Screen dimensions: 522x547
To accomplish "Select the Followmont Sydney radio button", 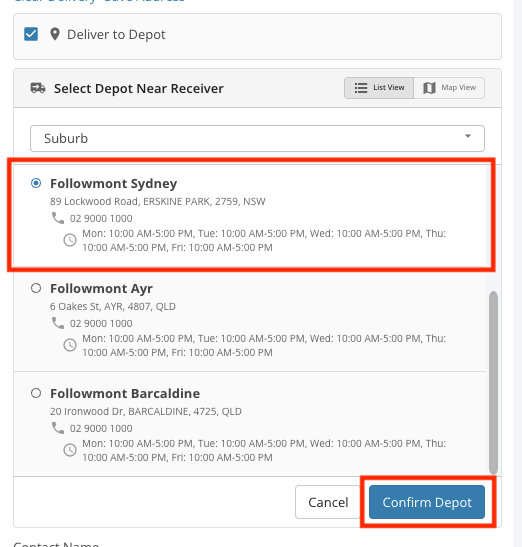I will click(x=36, y=183).
